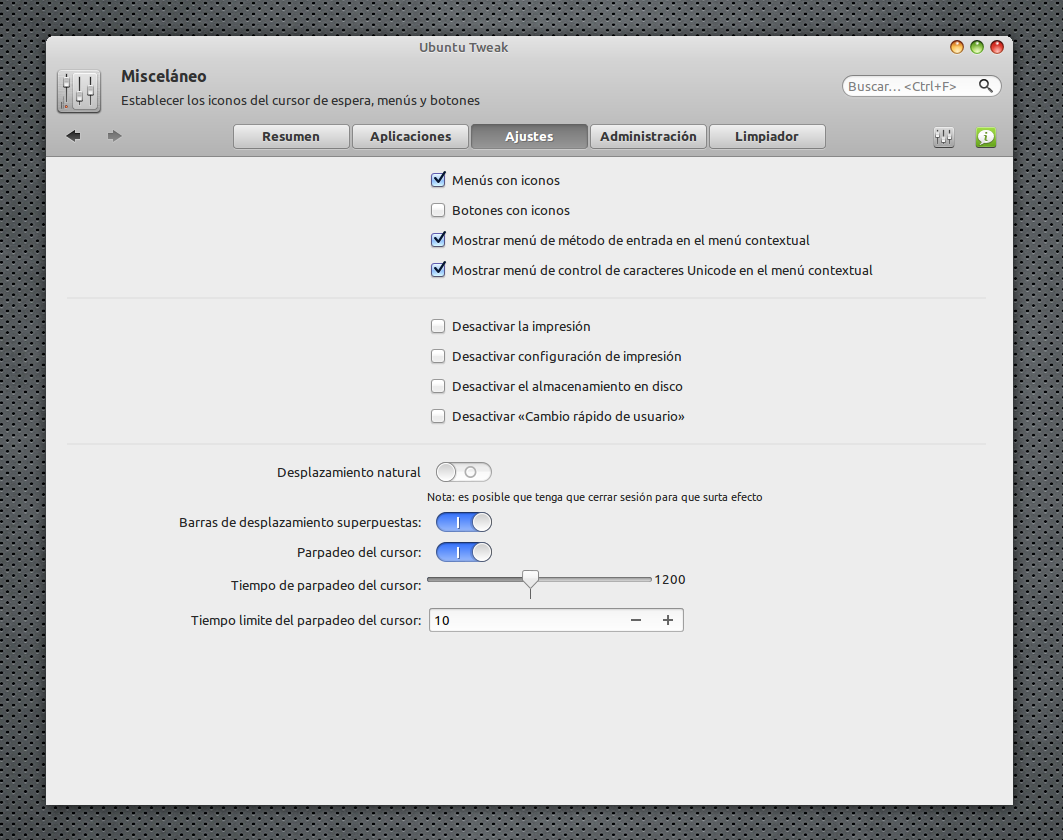
Task: Switch to the Resumen tab
Action: (x=291, y=136)
